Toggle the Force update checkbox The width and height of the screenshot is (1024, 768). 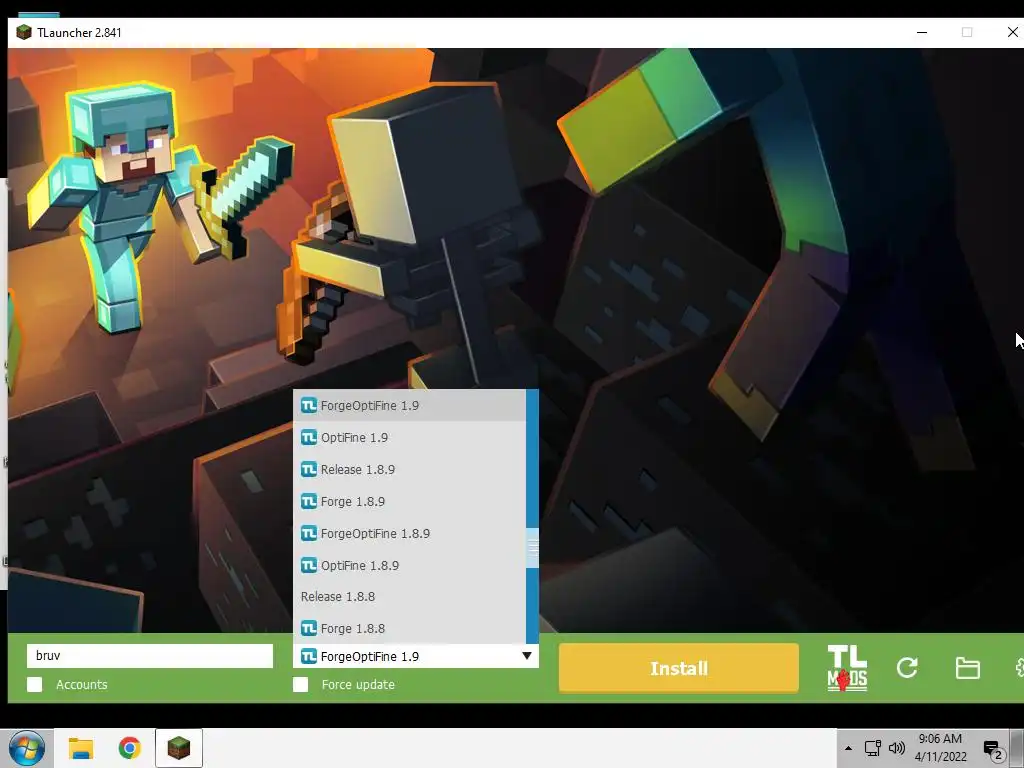pyautogui.click(x=300, y=684)
